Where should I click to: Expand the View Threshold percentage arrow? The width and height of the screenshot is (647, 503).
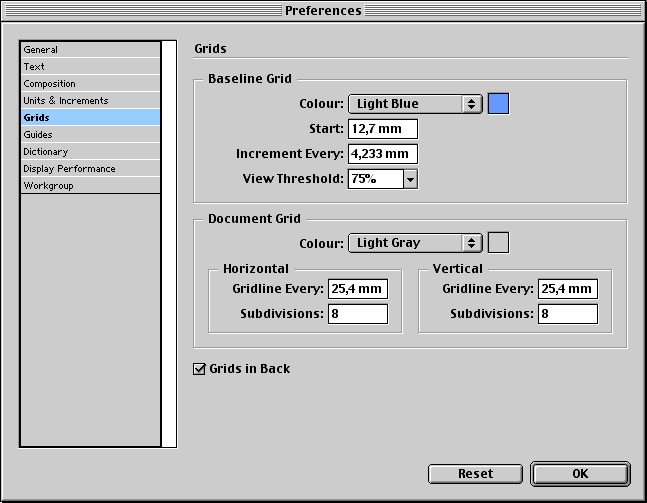click(411, 179)
